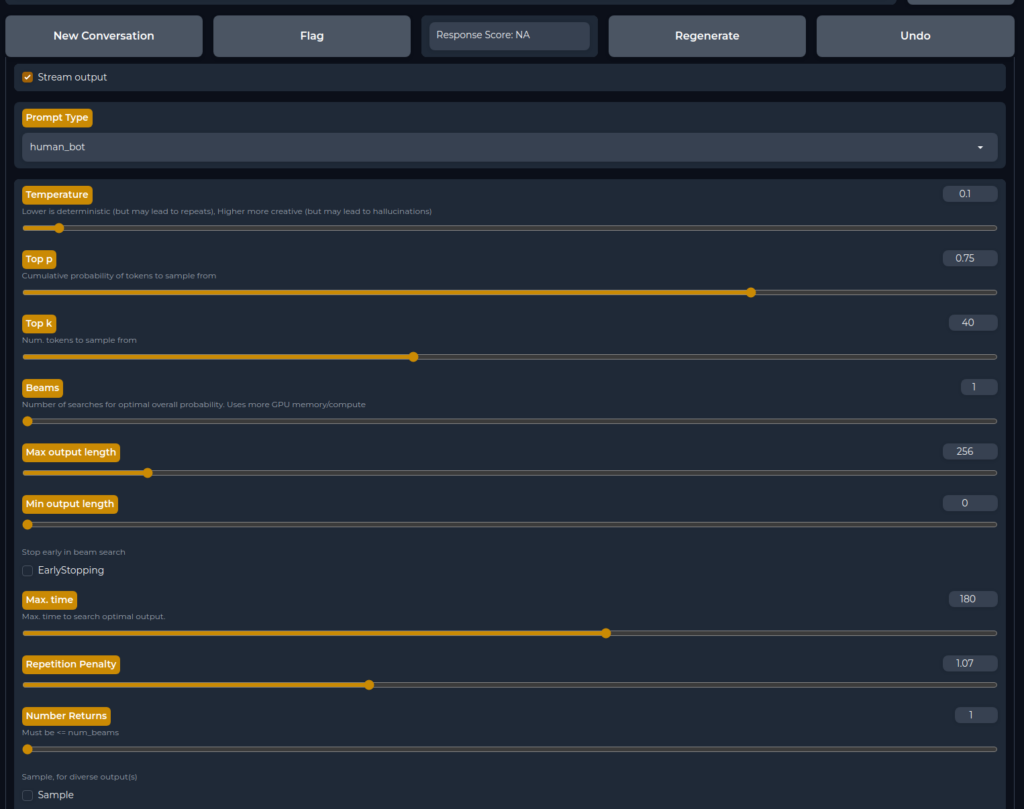The height and width of the screenshot is (809, 1024).
Task: Click the Top p slider handle
Action: click(x=751, y=292)
